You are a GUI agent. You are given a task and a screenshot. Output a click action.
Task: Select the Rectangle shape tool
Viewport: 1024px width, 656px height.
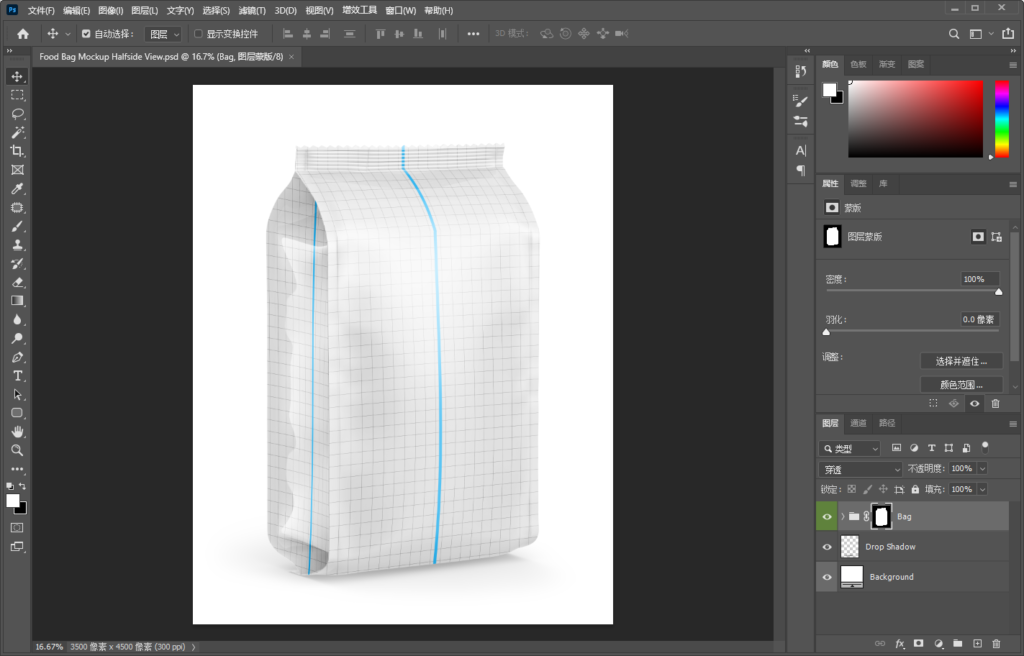pyautogui.click(x=18, y=413)
